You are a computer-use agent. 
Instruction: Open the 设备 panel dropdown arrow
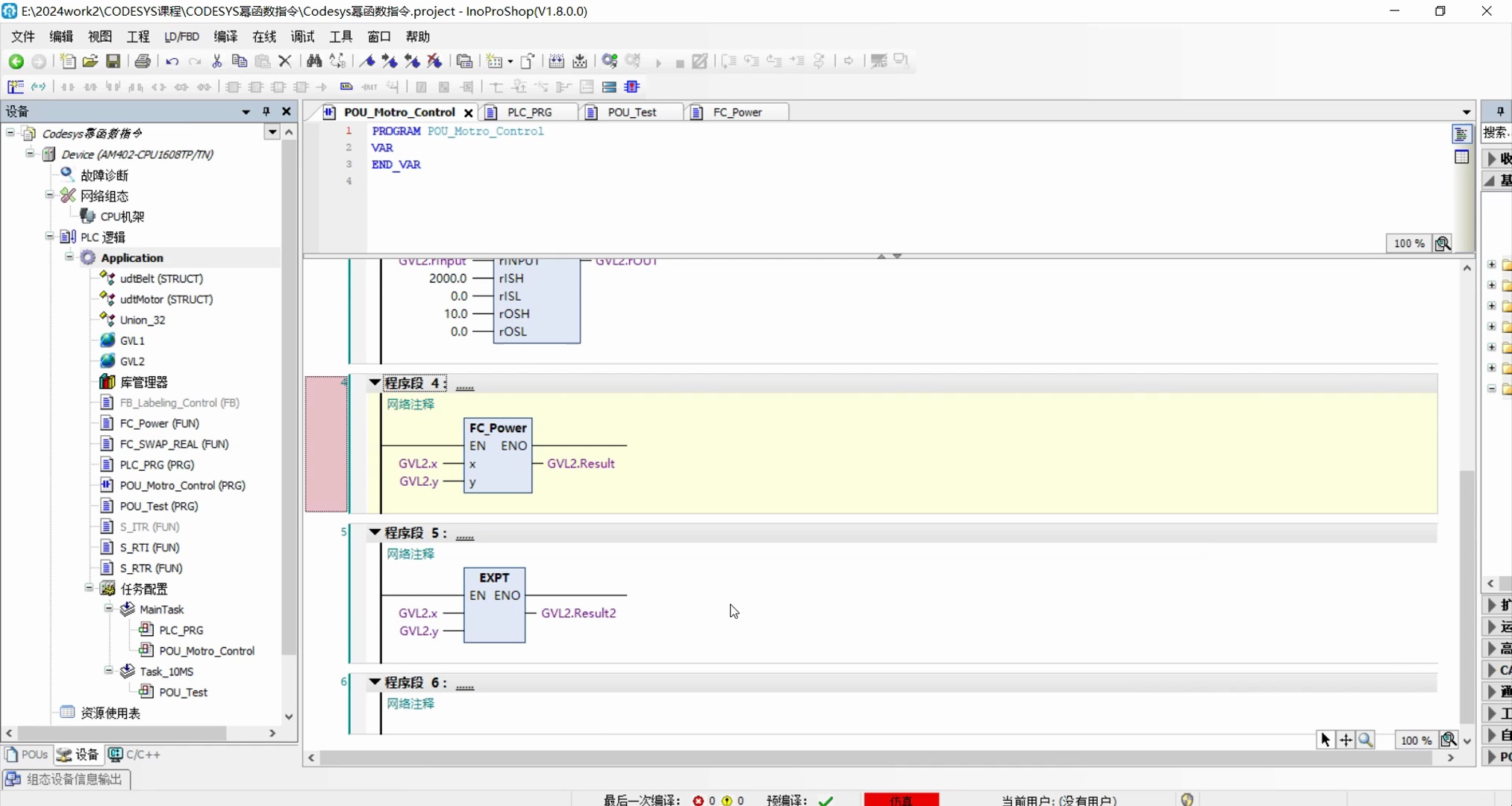tap(246, 112)
